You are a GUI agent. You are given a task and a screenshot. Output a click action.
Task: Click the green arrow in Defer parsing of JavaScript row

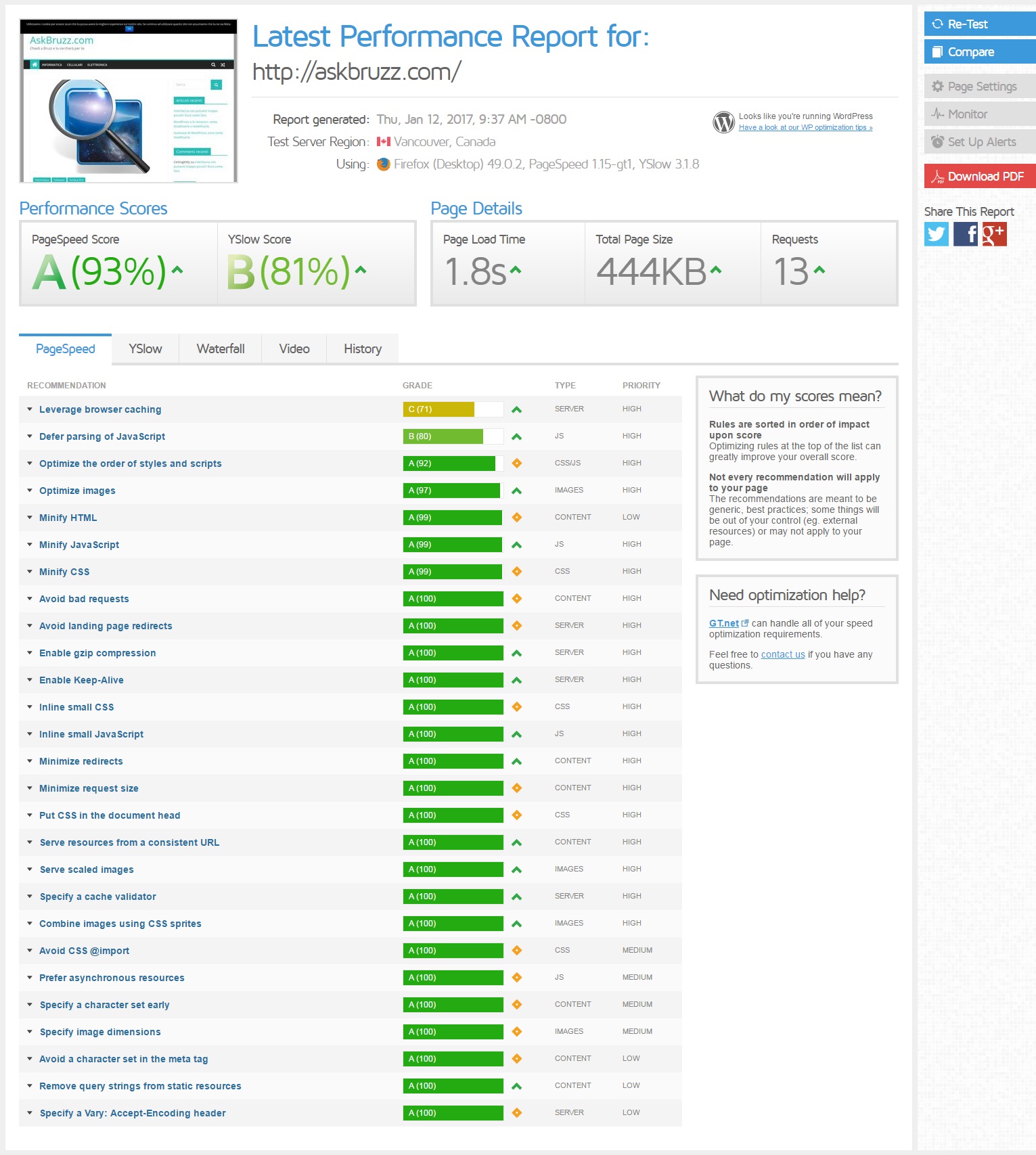(517, 436)
